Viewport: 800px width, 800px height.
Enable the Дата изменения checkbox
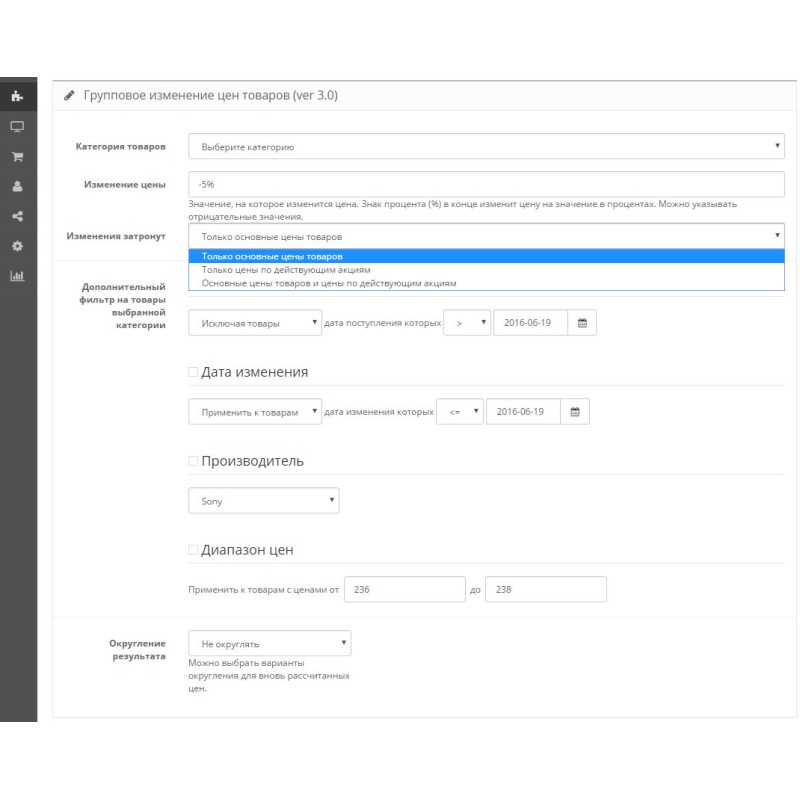coord(193,372)
